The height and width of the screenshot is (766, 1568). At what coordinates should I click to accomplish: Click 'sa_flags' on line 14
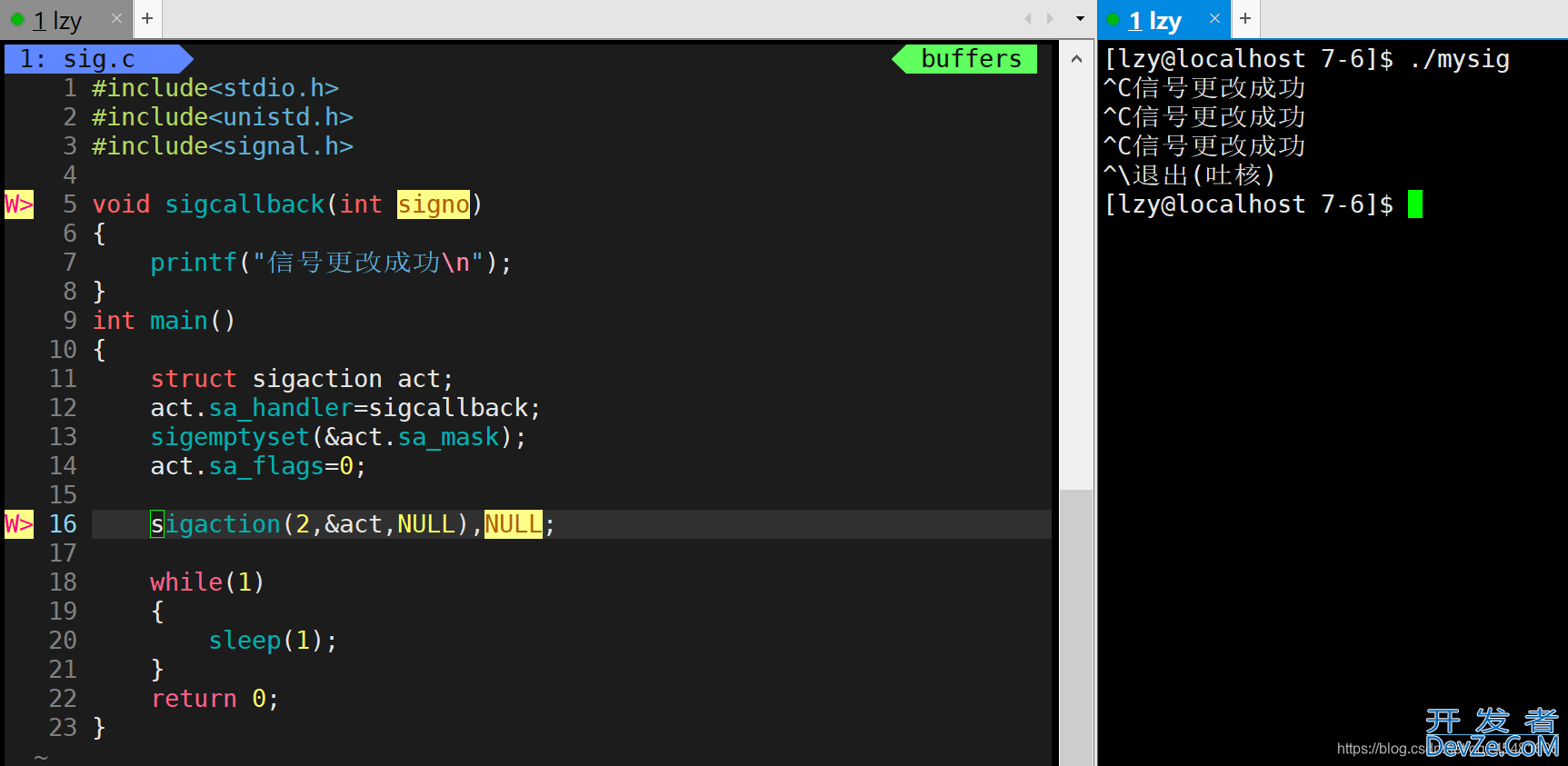266,466
